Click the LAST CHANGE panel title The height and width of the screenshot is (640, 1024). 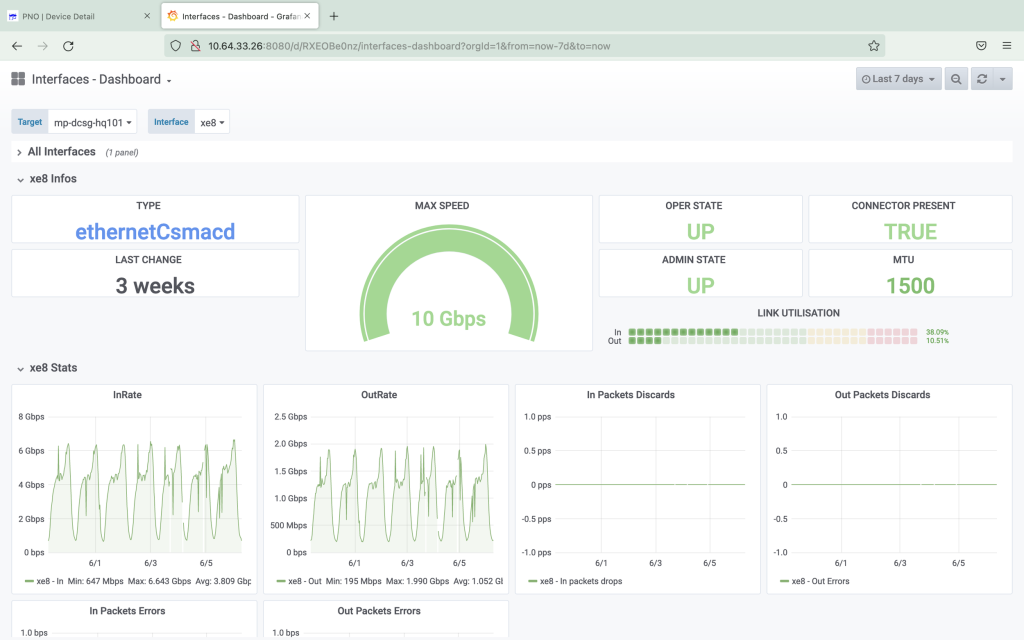(x=148, y=260)
